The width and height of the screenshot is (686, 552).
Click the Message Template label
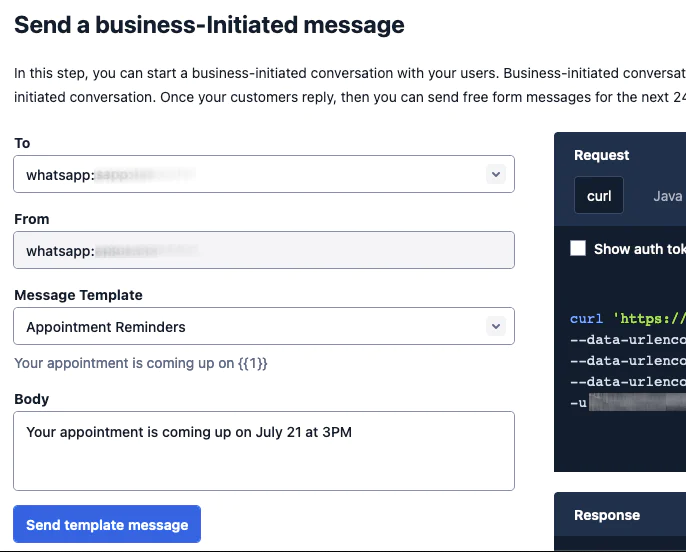pos(78,295)
